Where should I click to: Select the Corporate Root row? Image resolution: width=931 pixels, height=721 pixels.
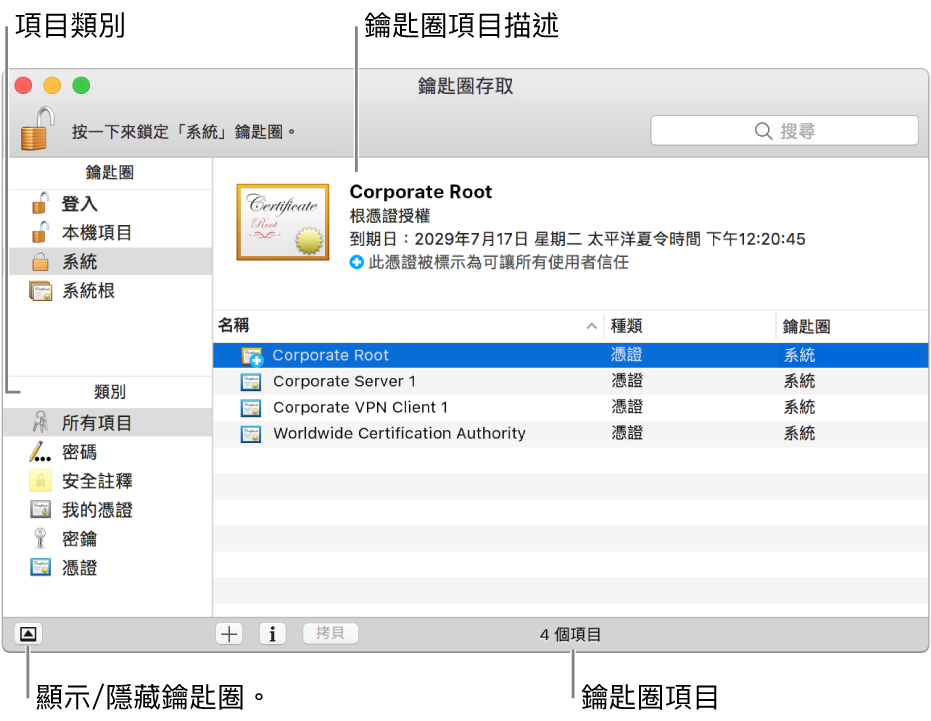tap(571, 355)
